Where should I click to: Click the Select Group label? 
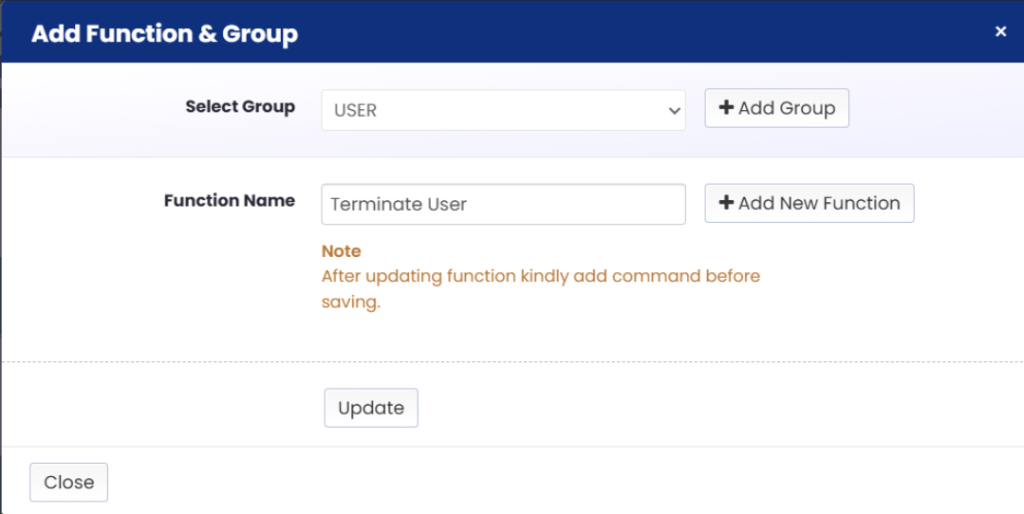pyautogui.click(x=240, y=106)
